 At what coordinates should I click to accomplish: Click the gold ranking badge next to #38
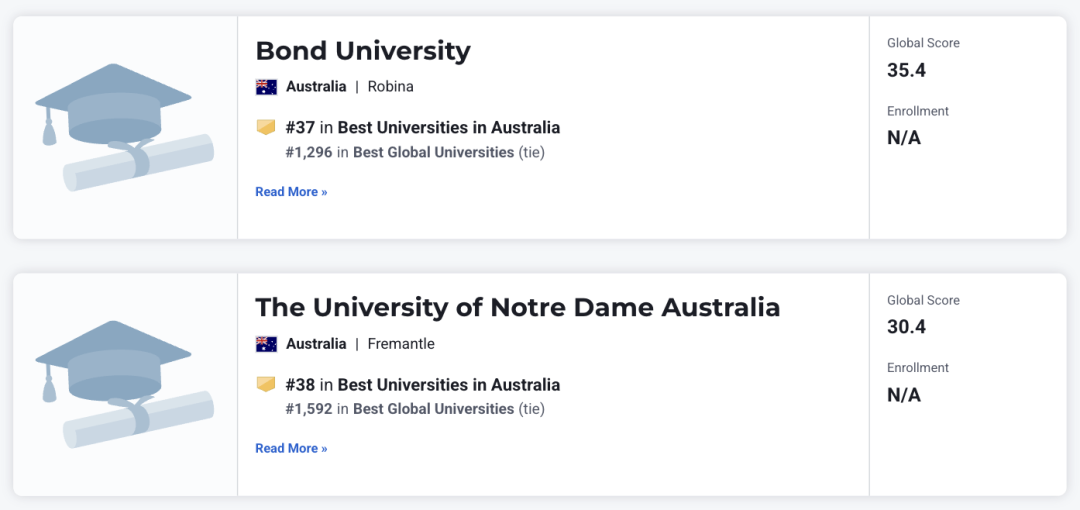(266, 385)
